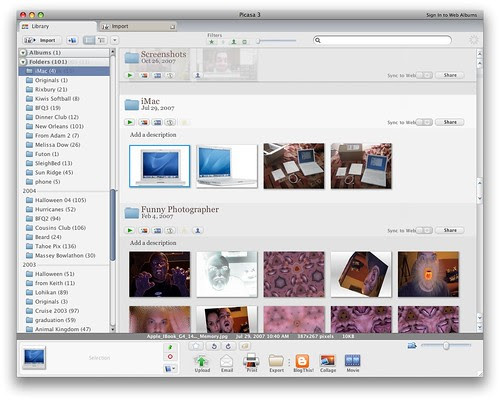
Task: Create a new album with plus icon
Action: (x=72, y=40)
